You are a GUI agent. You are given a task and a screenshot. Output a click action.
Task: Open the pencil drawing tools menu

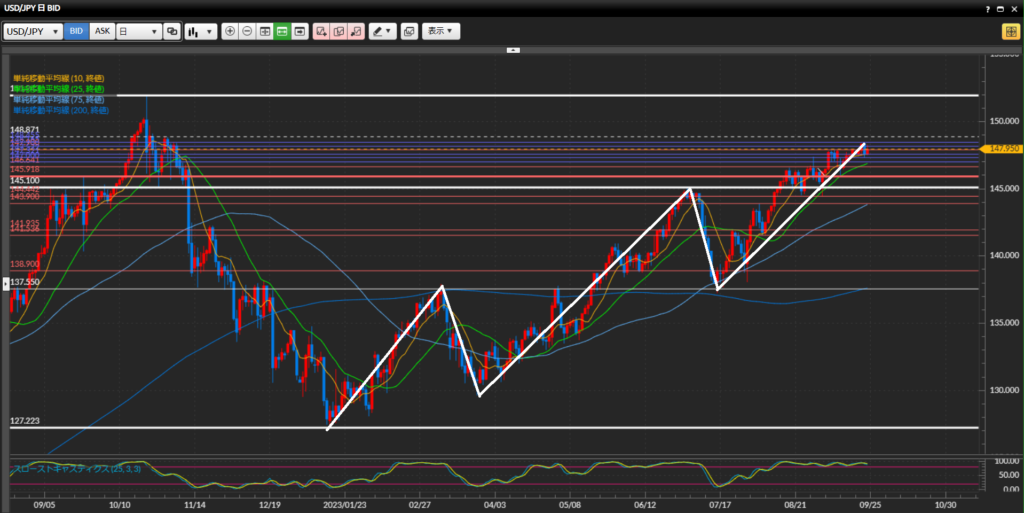382,31
